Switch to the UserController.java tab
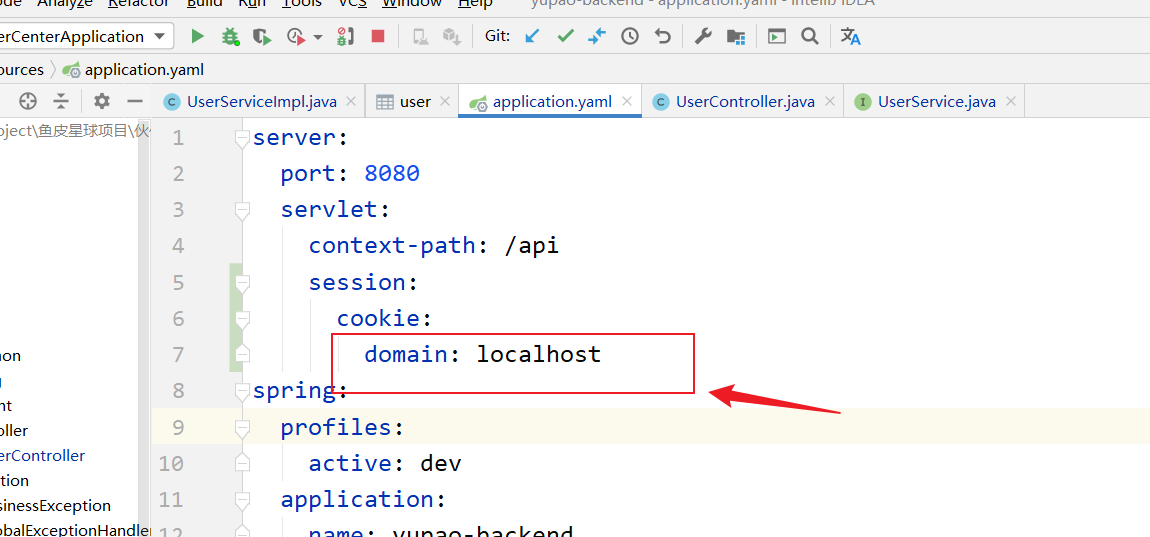This screenshot has height=537, width=1150. click(744, 102)
